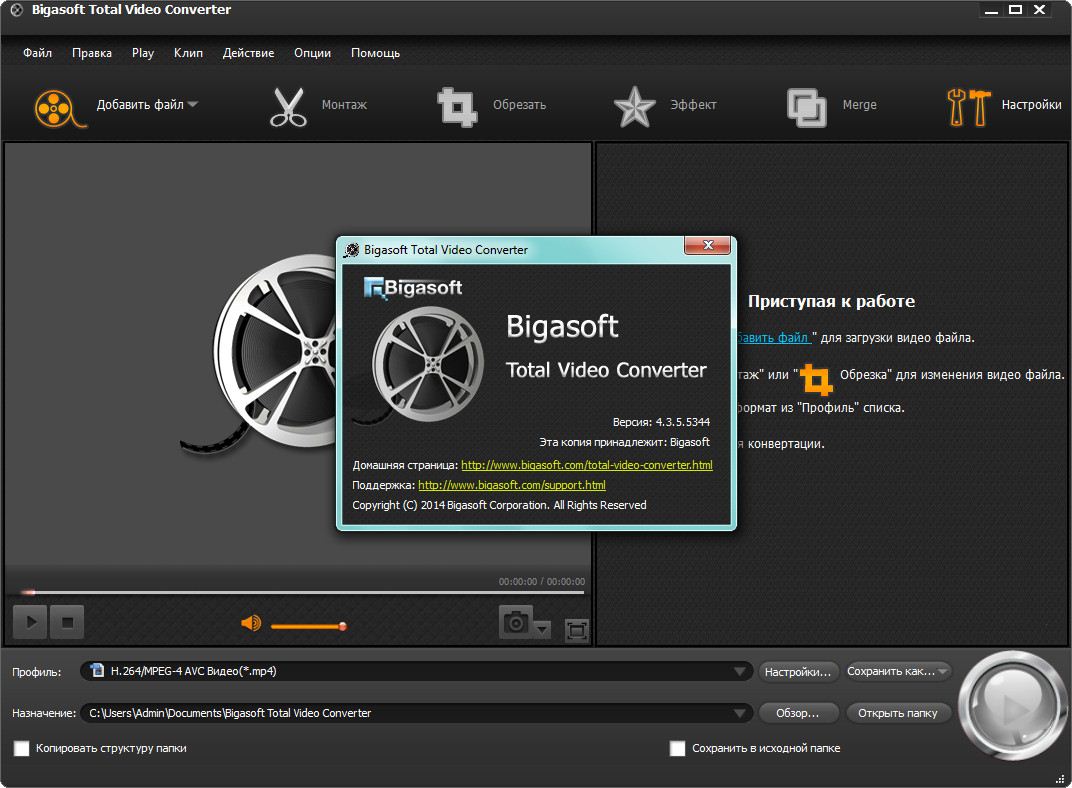Image resolution: width=1072 pixels, height=788 pixels.
Task: Click the orange crop icon in getting started
Action: pyautogui.click(x=816, y=379)
